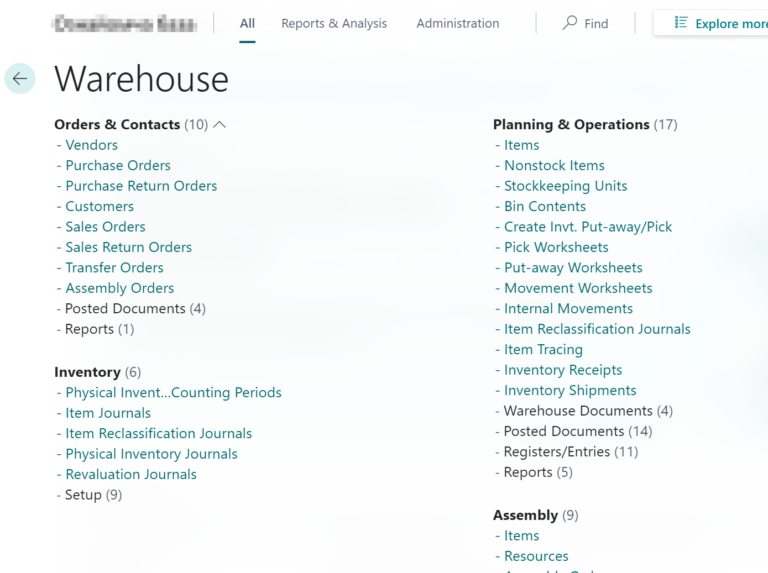The width and height of the screenshot is (768, 573).
Task: Click the back arrow icon beside Warehouse
Action: [20, 79]
